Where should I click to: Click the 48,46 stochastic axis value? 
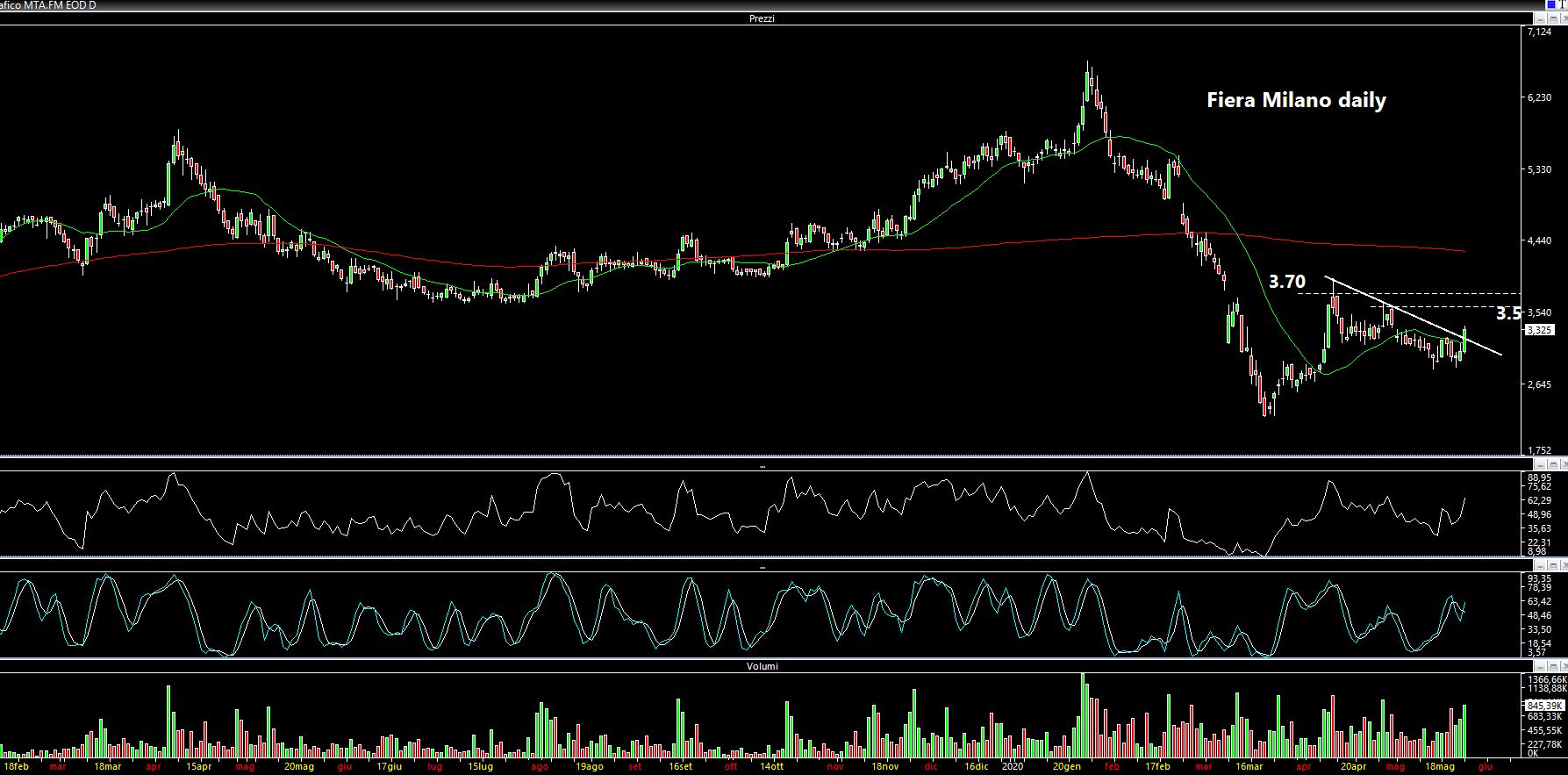pos(1539,615)
